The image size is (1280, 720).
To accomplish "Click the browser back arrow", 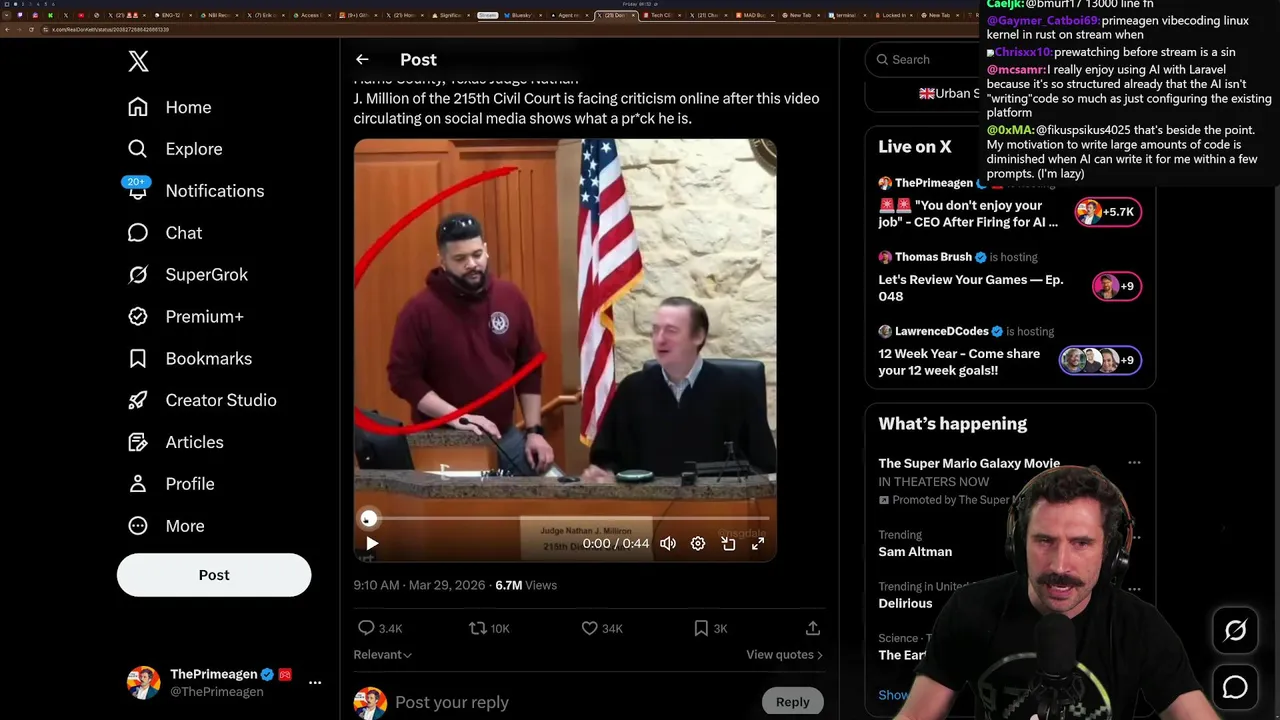I will point(6,29).
